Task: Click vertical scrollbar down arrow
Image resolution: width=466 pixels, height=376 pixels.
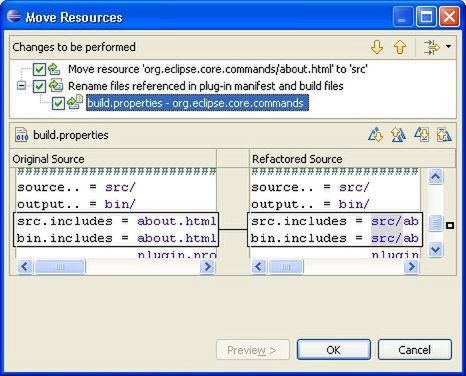Action: (436, 249)
